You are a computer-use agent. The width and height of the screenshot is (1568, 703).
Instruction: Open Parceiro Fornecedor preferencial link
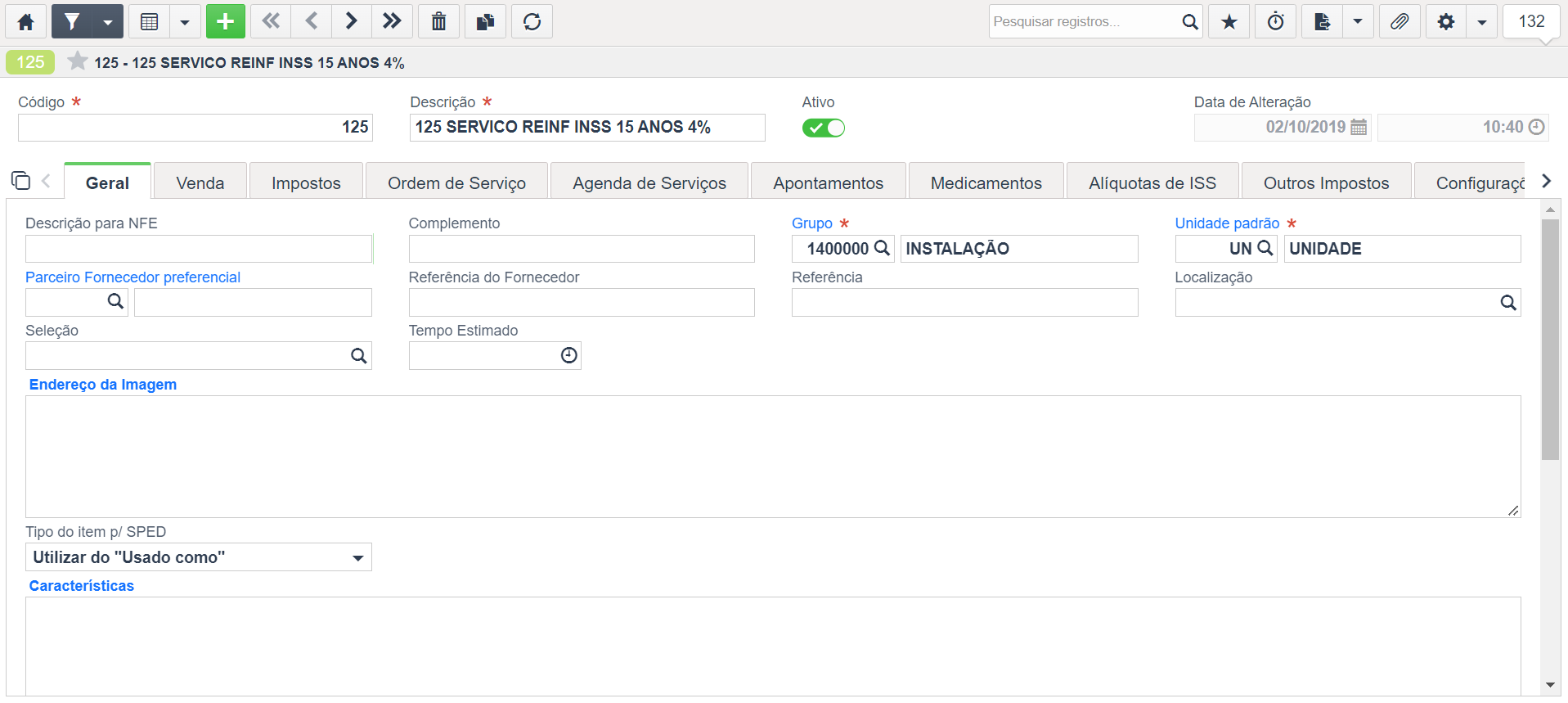click(133, 277)
